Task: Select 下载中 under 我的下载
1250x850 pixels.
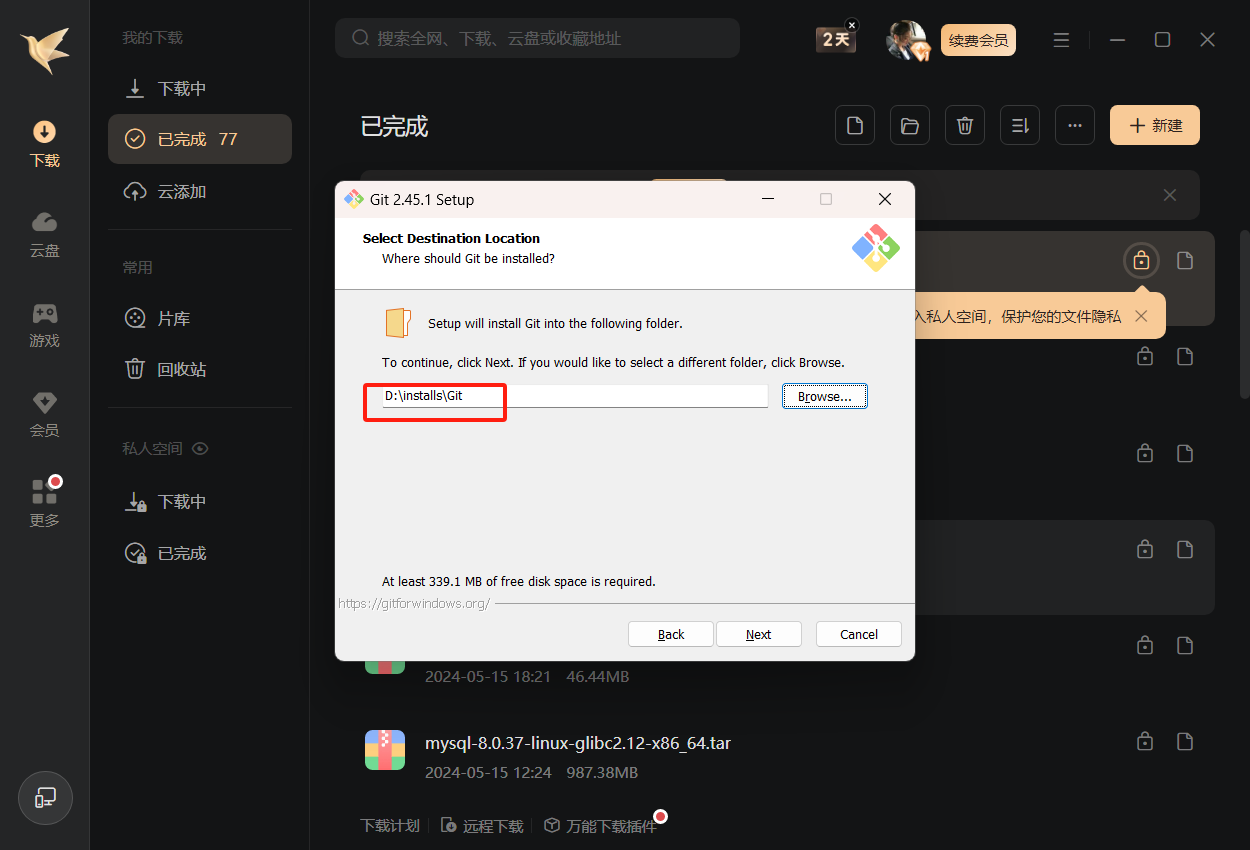Action: 200,88
